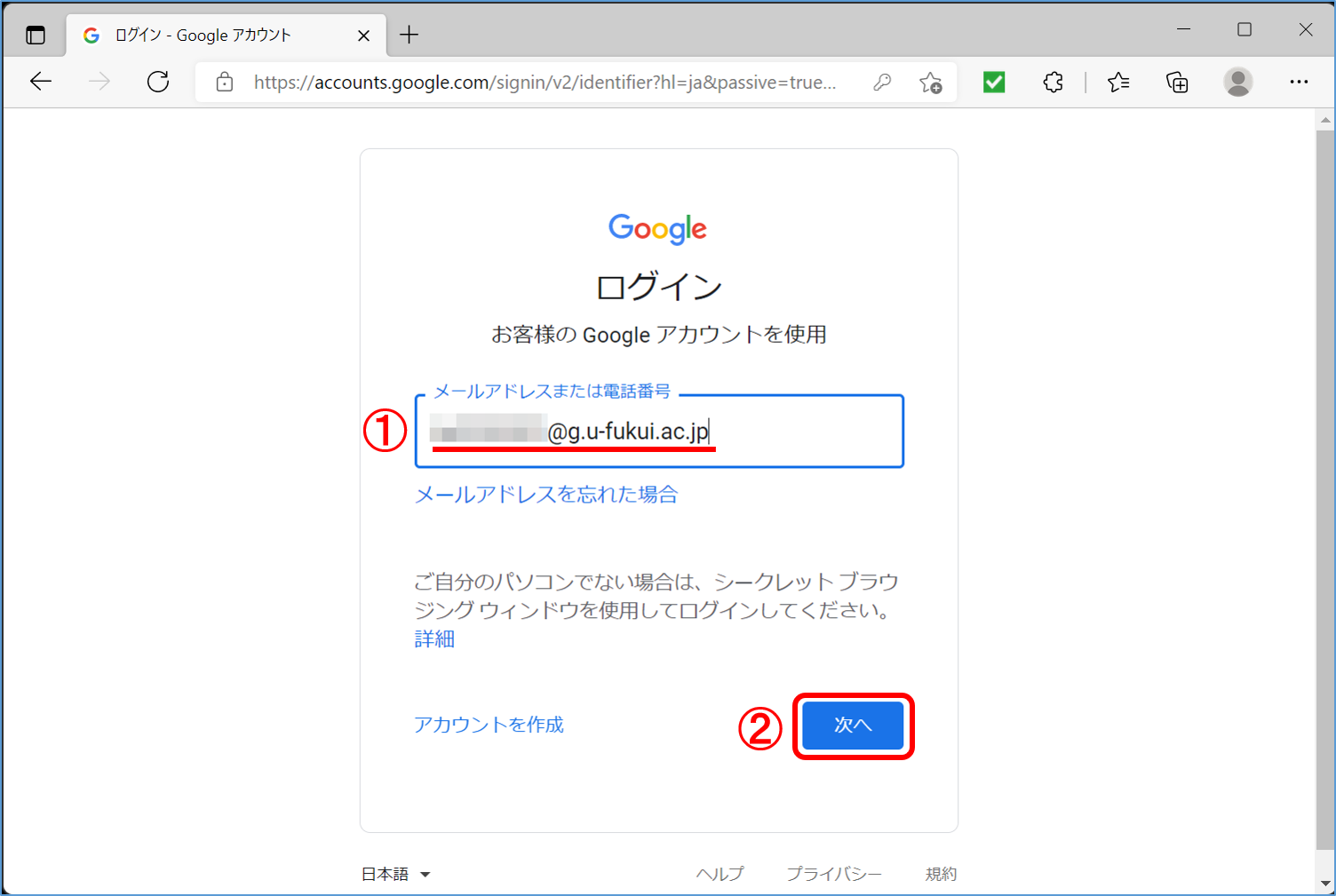Click the 次へ button
Screen dimensions: 1336x896
pyautogui.click(x=853, y=726)
